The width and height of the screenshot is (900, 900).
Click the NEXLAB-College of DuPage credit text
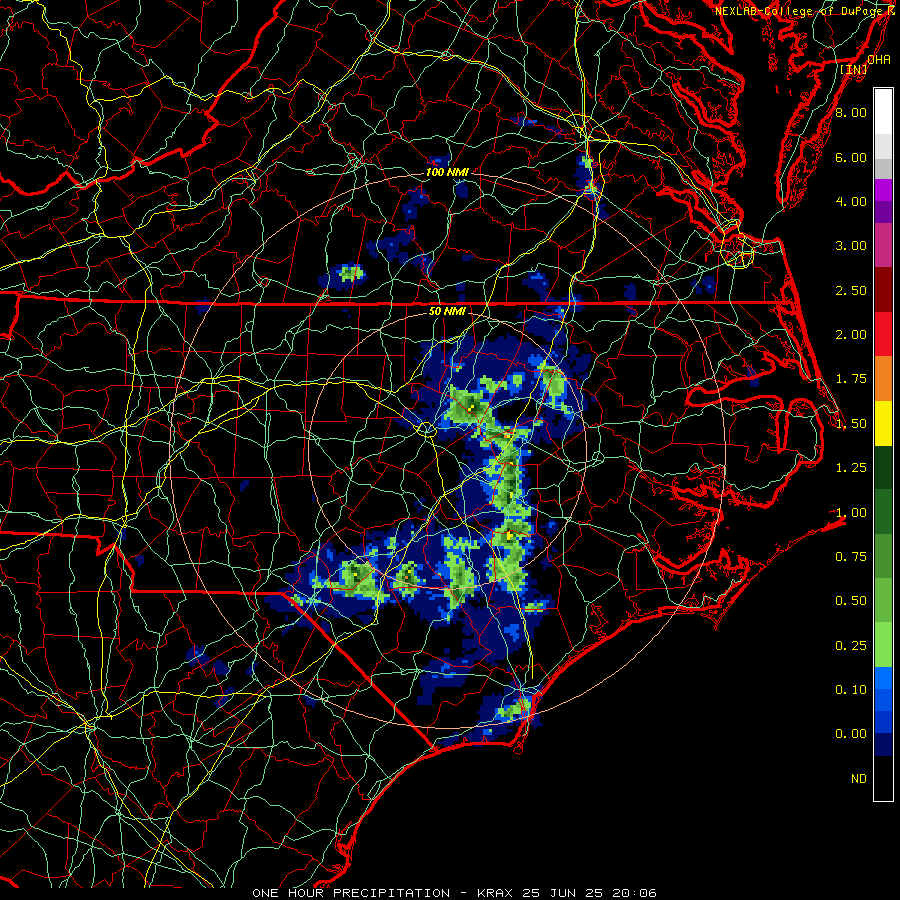(x=805, y=11)
